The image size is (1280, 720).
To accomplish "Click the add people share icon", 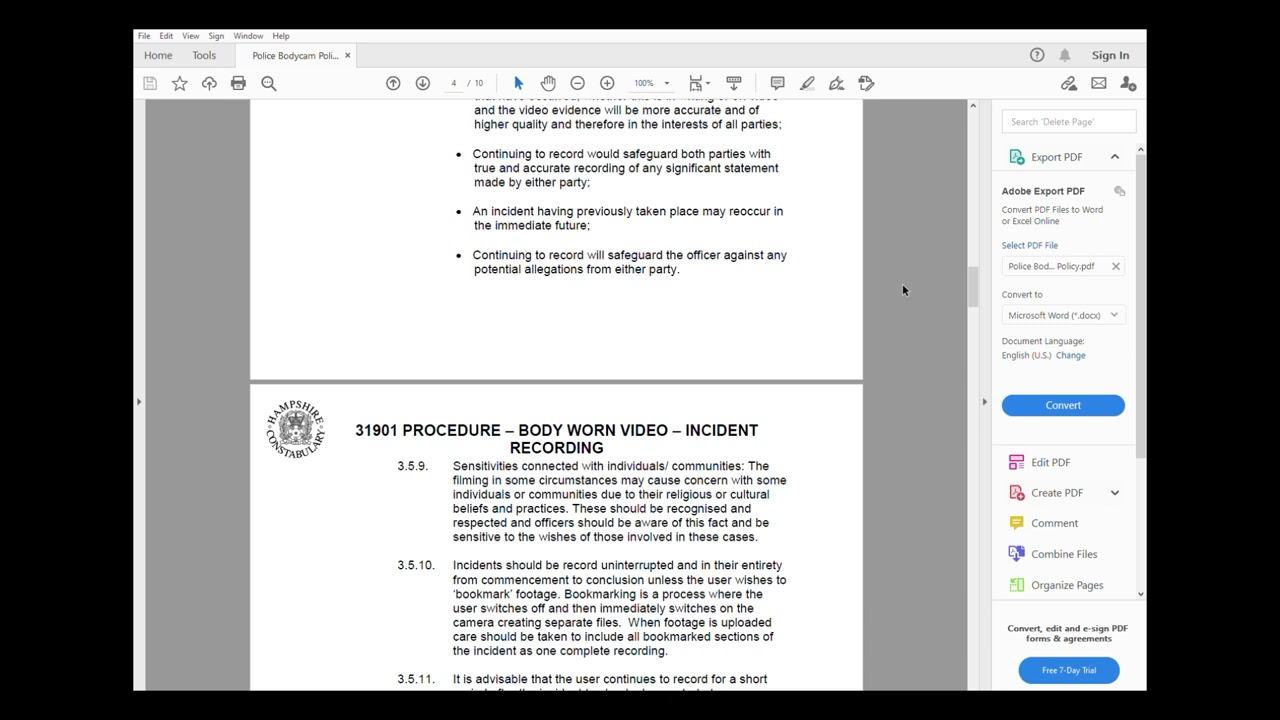I will coord(1128,83).
